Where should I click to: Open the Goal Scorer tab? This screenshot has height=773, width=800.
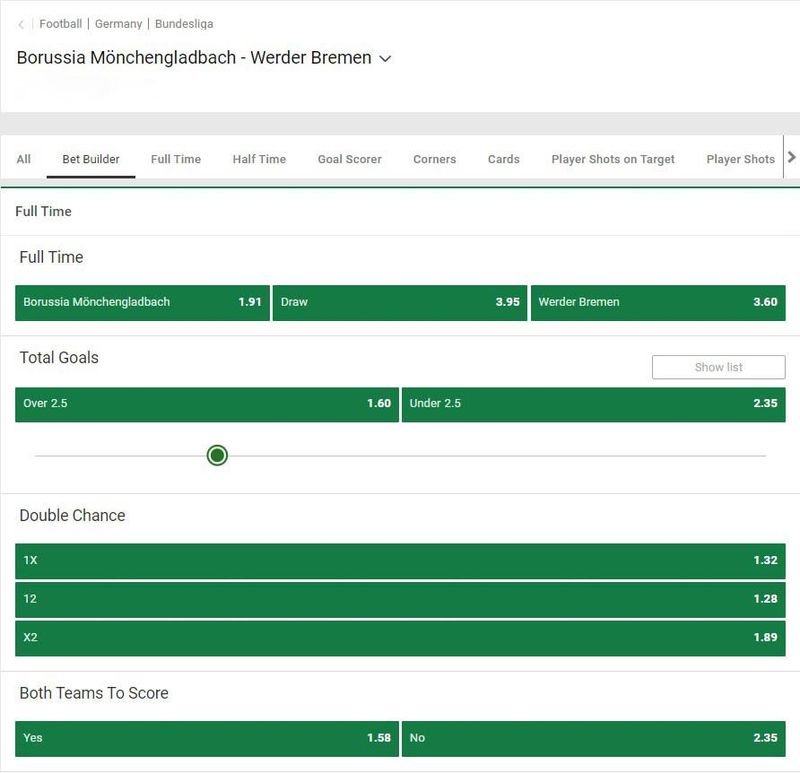click(349, 159)
